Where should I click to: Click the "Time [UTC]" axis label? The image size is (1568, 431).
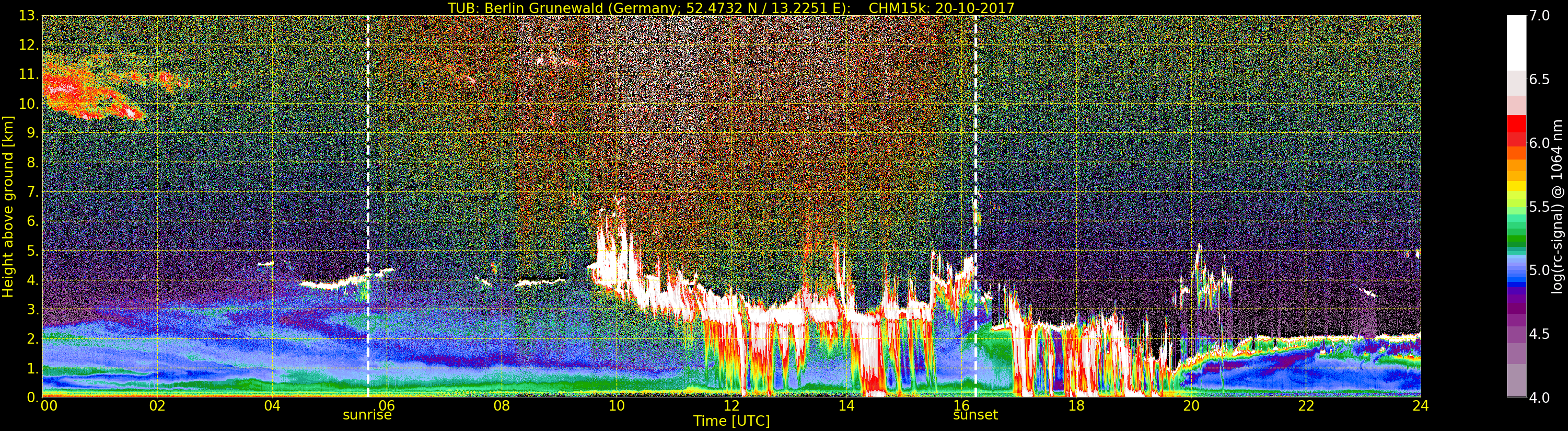[731, 421]
